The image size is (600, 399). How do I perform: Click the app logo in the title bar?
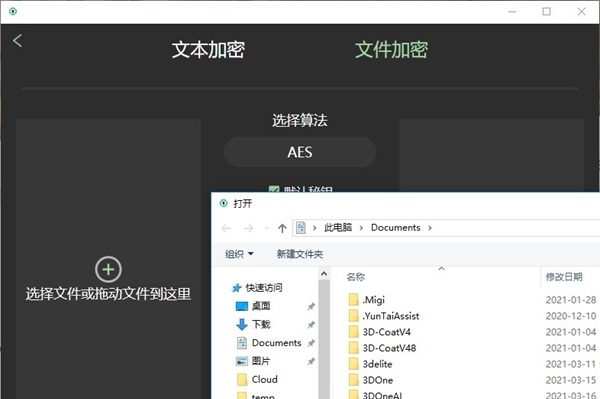pos(13,11)
